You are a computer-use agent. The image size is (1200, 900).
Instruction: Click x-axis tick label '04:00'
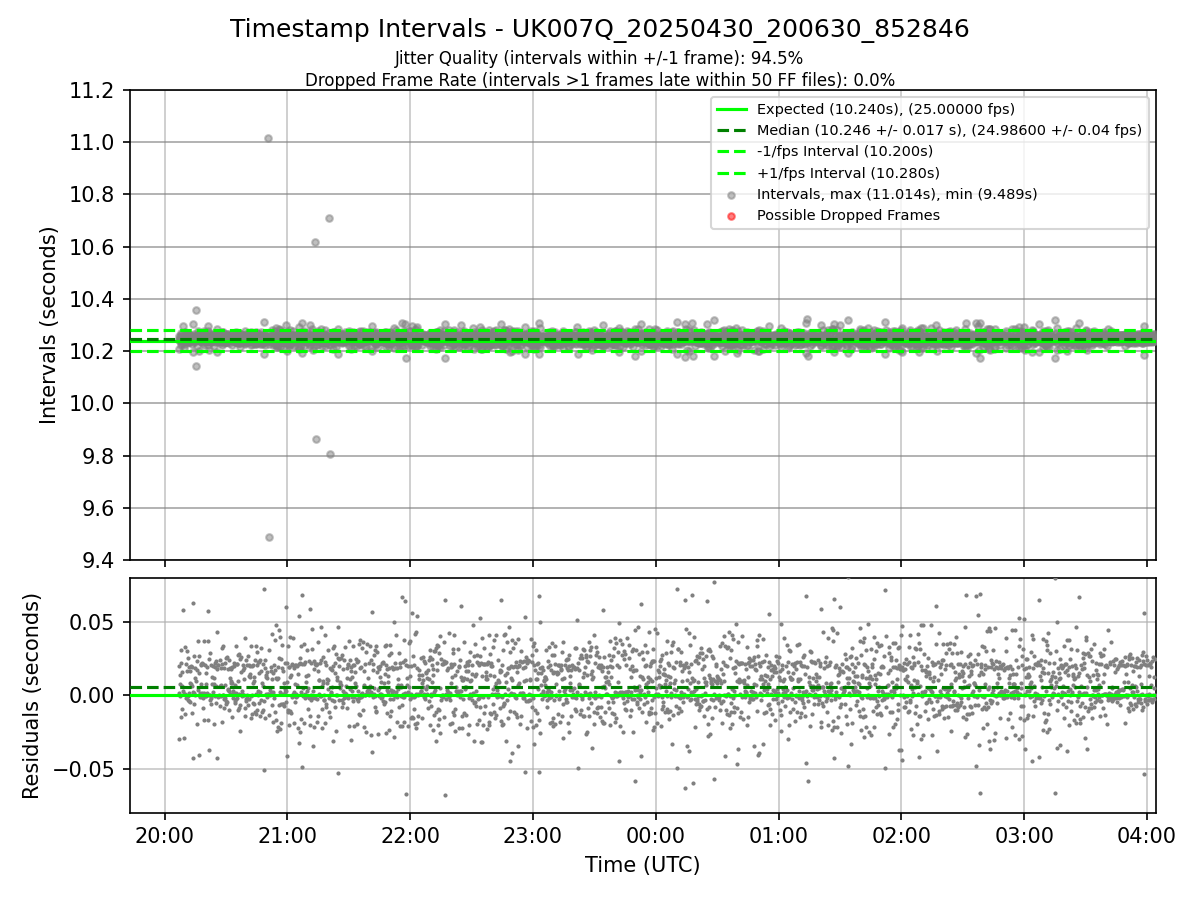[x=1146, y=834]
